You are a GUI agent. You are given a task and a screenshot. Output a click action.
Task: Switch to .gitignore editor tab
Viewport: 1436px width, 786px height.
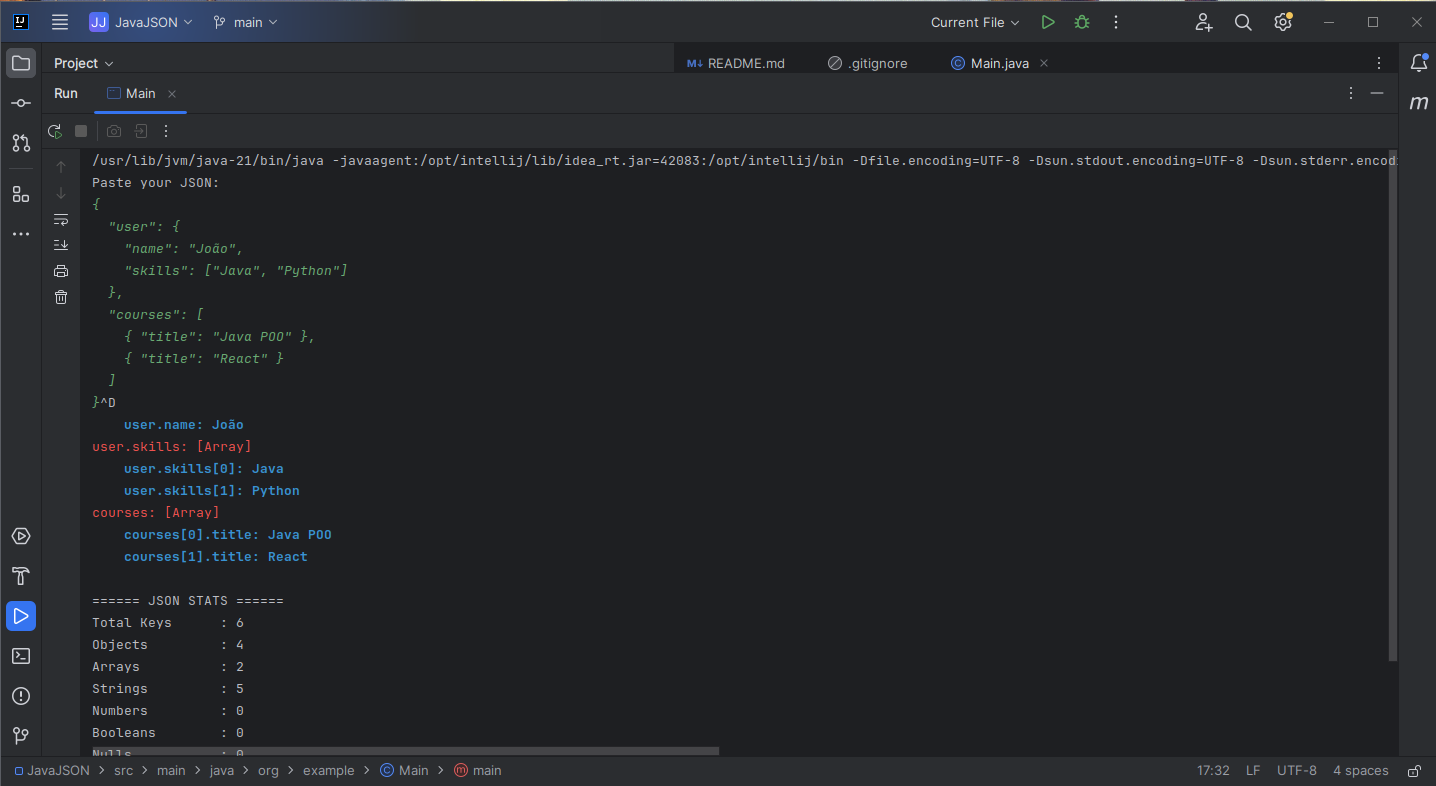pyautogui.click(x=868, y=63)
